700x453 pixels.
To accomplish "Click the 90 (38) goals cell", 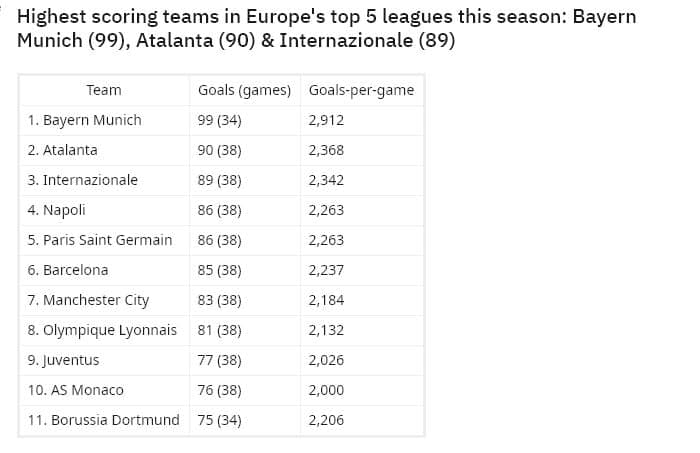I will 219,150.
